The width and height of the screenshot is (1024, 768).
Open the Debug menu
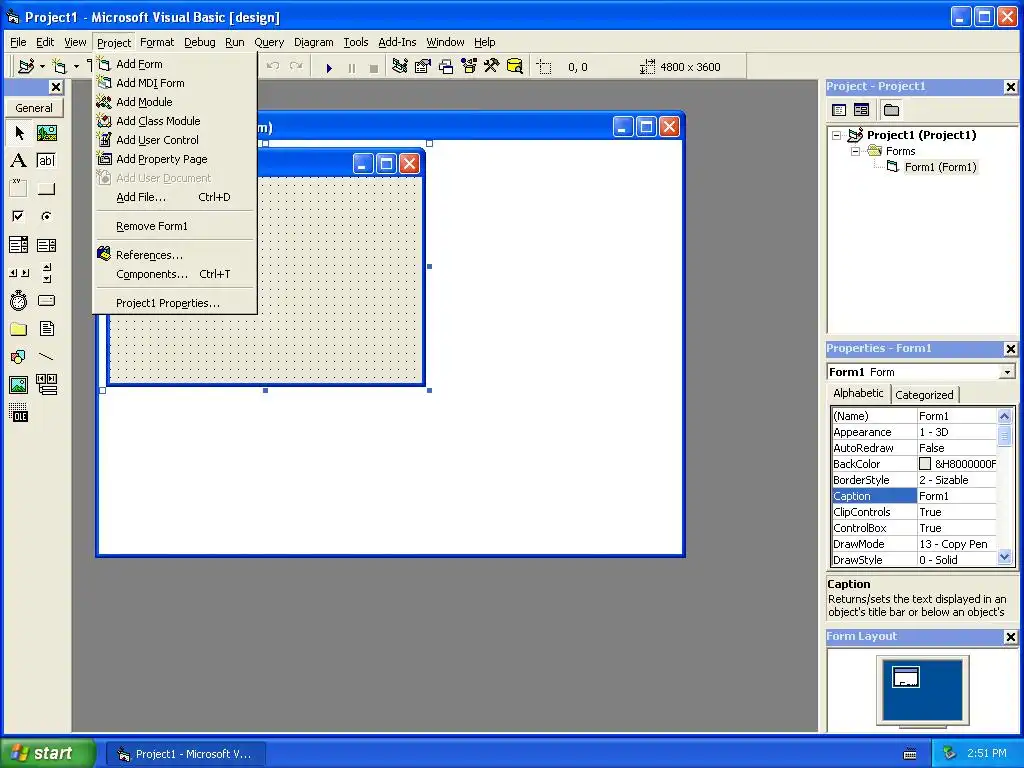click(200, 42)
